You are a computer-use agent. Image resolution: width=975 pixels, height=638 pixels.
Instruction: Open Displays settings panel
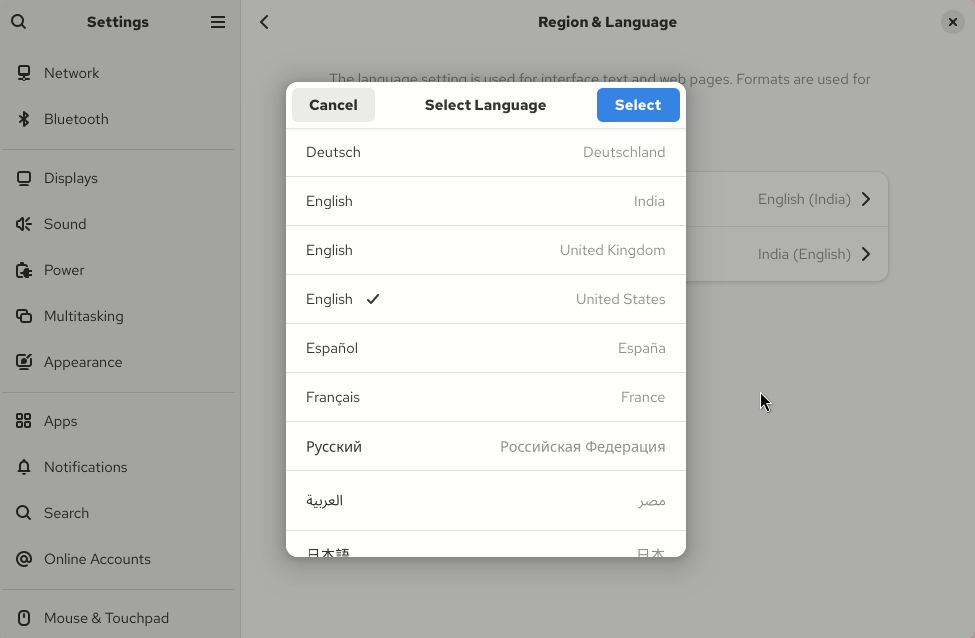click(x=71, y=178)
